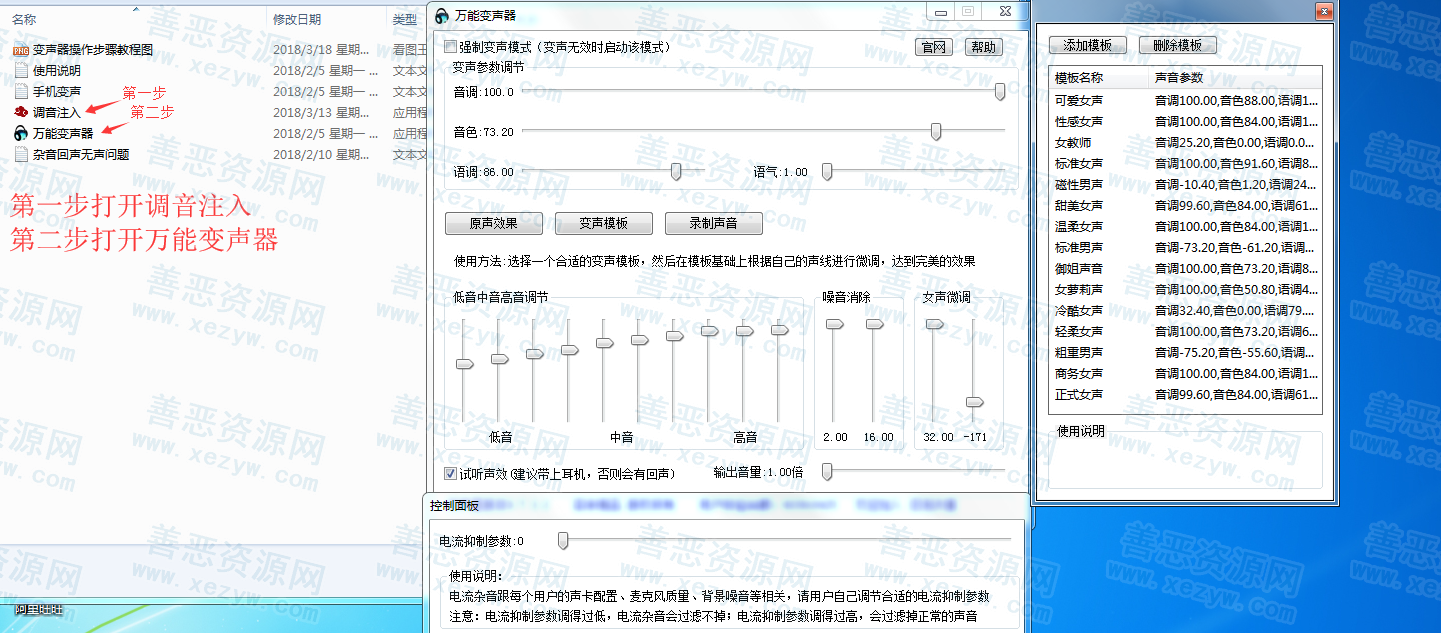
Task: Select the 御姐声音 template entry
Action: (x=1079, y=268)
